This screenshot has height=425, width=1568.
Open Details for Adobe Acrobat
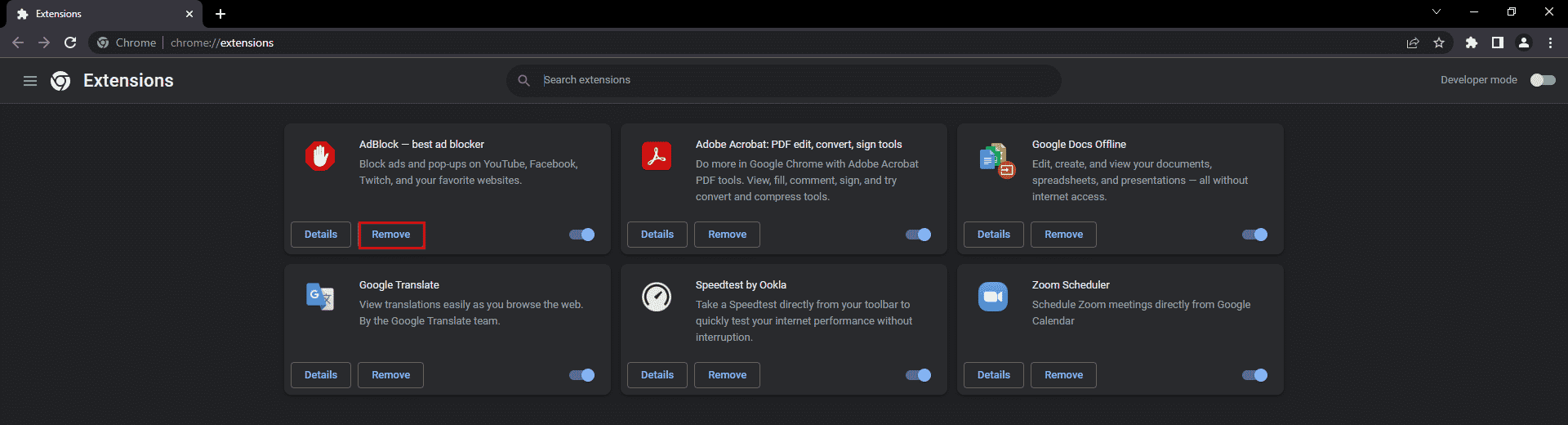pyautogui.click(x=657, y=235)
